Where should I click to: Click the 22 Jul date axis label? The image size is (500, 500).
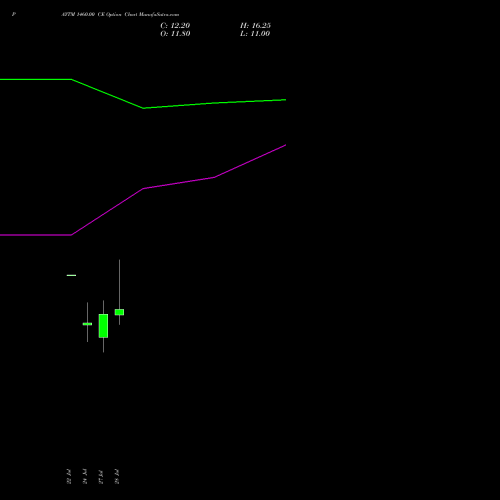(69, 476)
